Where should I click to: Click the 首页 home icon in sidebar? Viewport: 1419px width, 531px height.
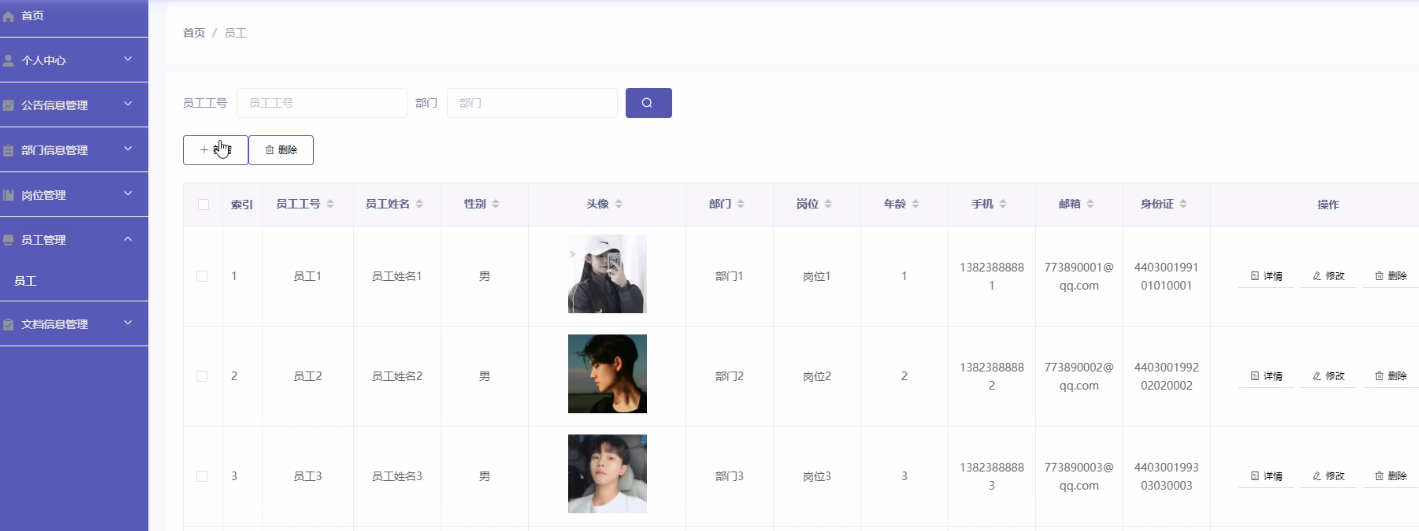click(9, 17)
